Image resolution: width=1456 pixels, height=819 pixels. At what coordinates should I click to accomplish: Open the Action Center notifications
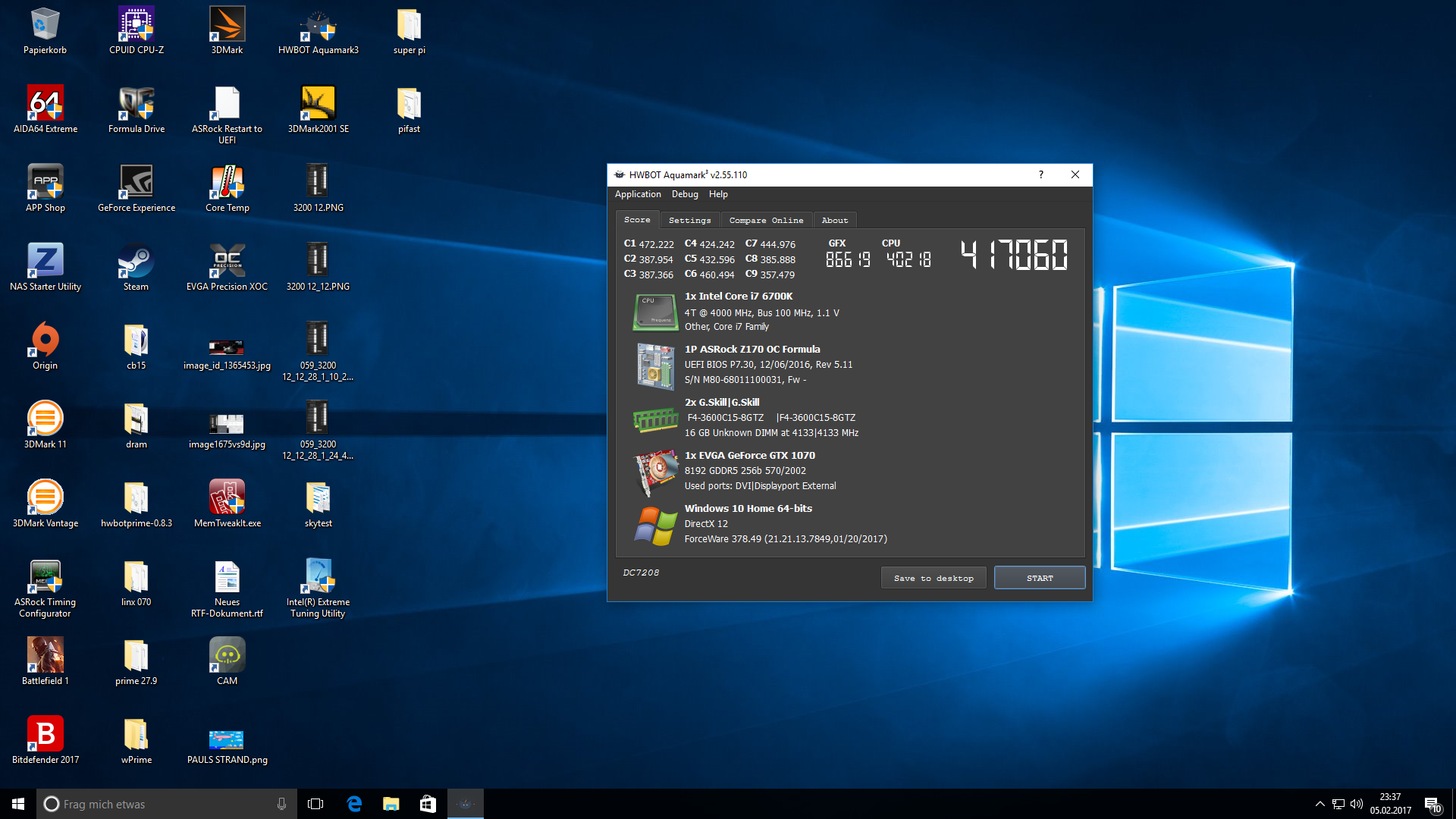pos(1432,804)
